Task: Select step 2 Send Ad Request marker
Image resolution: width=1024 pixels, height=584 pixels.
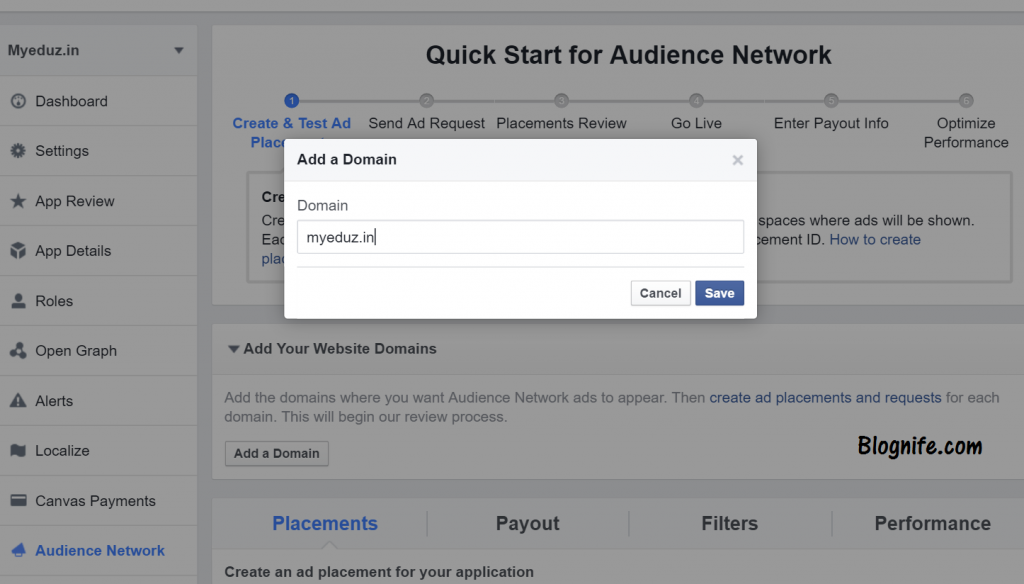Action: point(426,101)
